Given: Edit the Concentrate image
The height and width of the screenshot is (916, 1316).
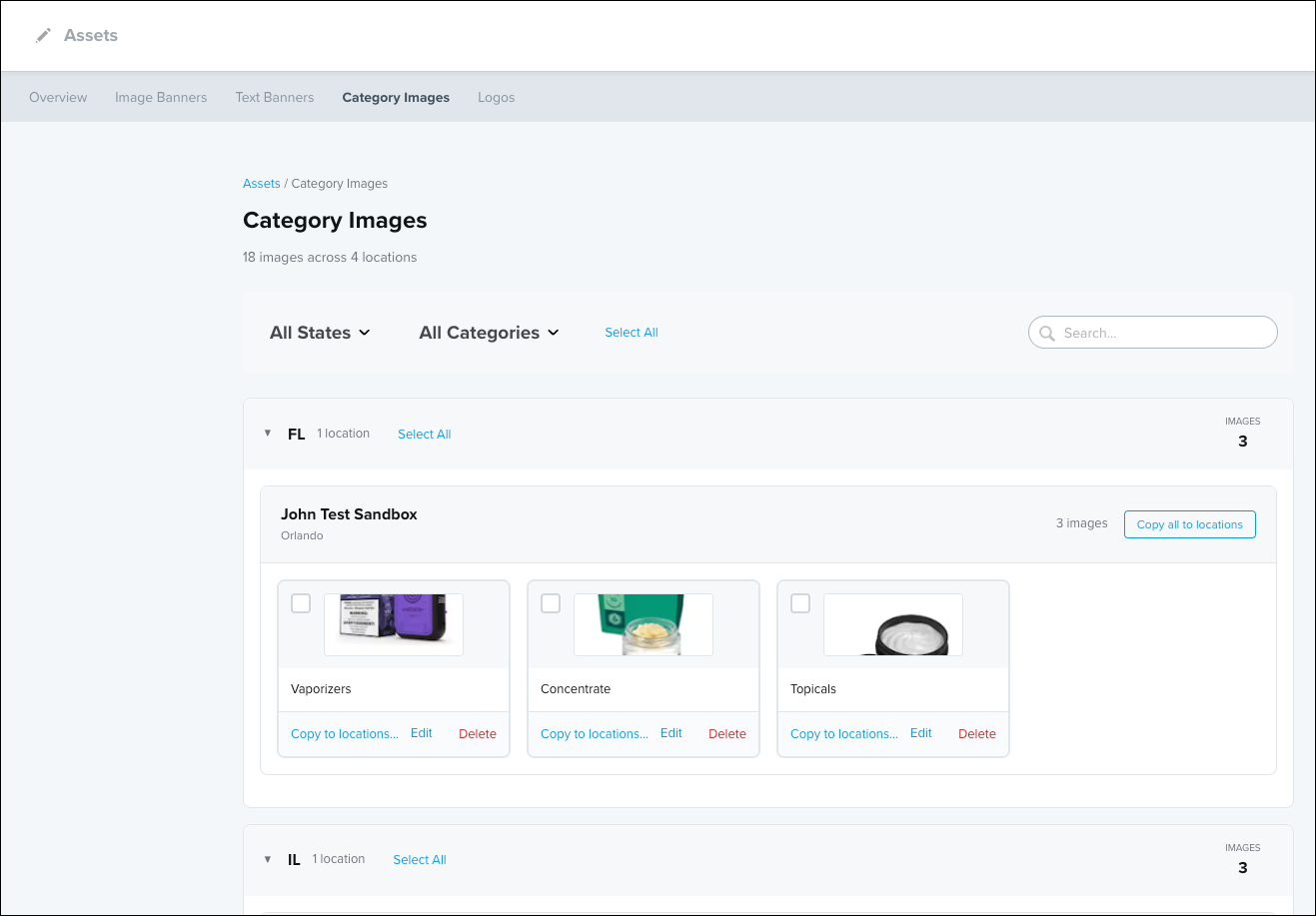Looking at the screenshot, I should point(671,733).
